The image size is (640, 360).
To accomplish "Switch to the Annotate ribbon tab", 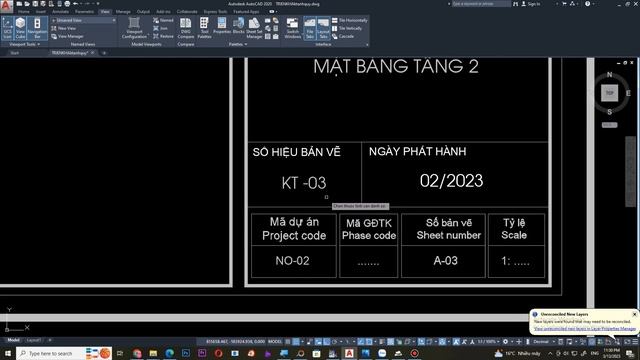I will click(60, 11).
